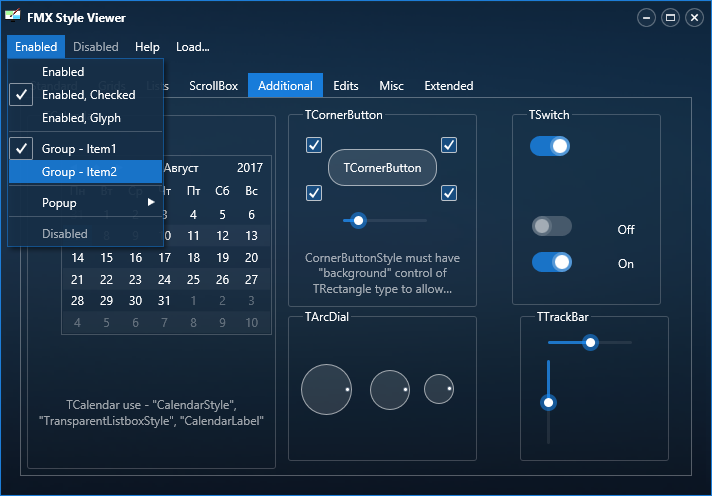Click the medium TArcDial knob
This screenshot has height=496, width=712.
point(390,390)
